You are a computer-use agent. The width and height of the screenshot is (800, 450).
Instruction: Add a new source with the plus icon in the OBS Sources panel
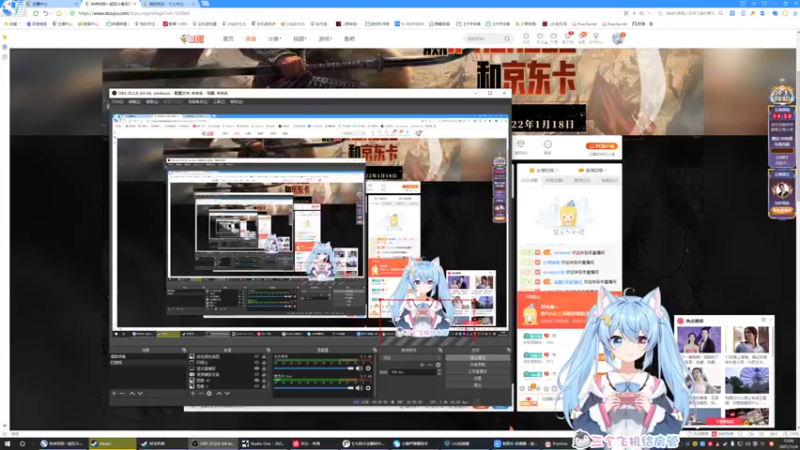click(x=192, y=393)
